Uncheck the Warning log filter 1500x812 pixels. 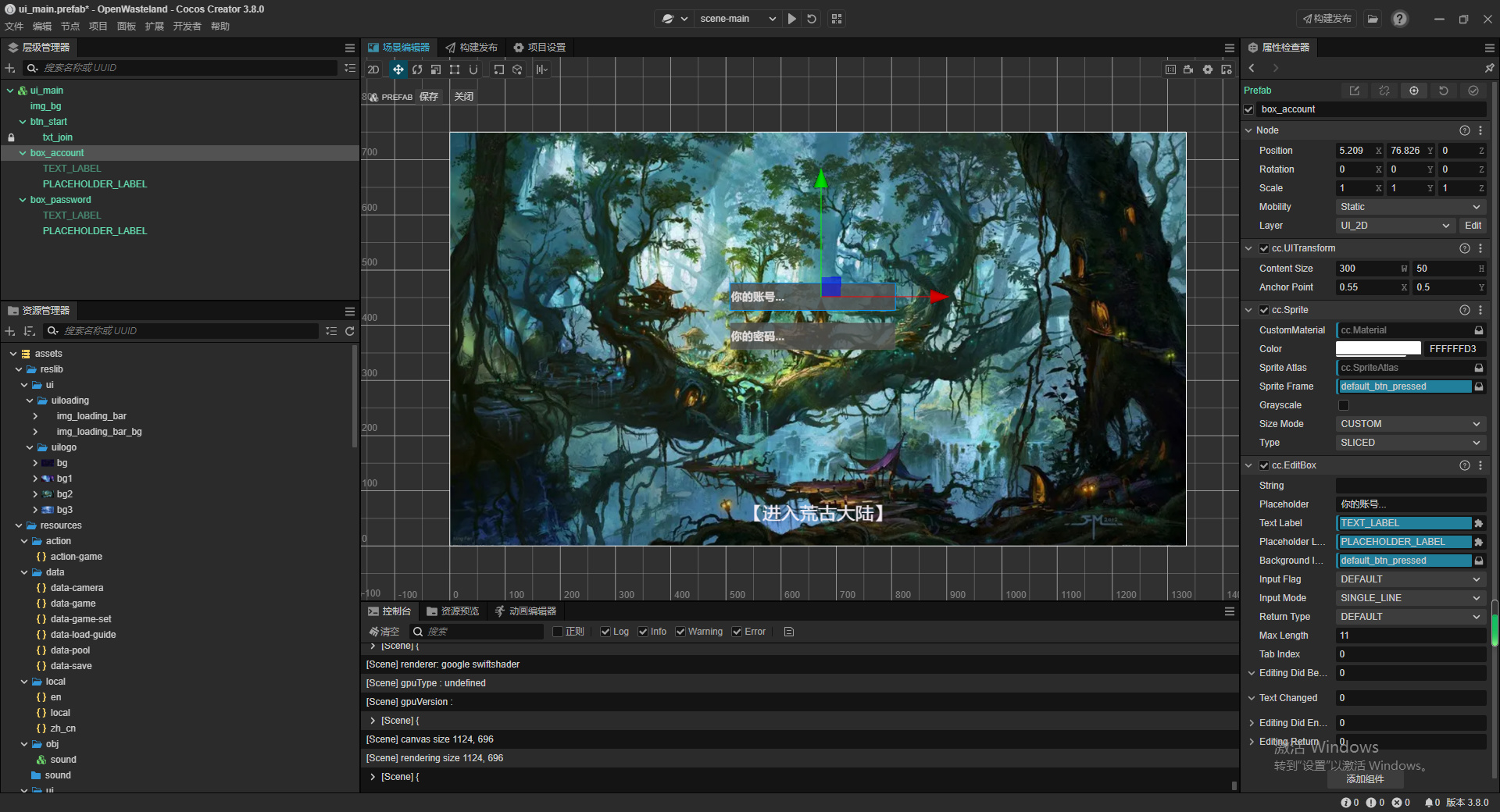pos(680,632)
